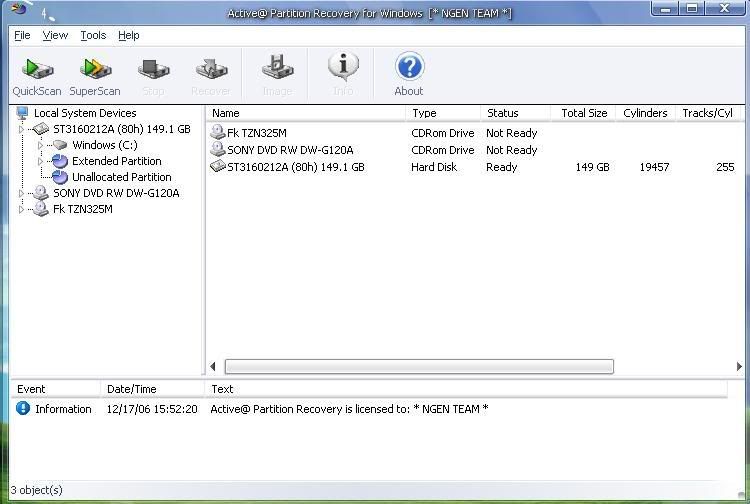Click the Unallocated Partition pie icon
Image resolution: width=750 pixels, height=504 pixels.
(x=60, y=177)
